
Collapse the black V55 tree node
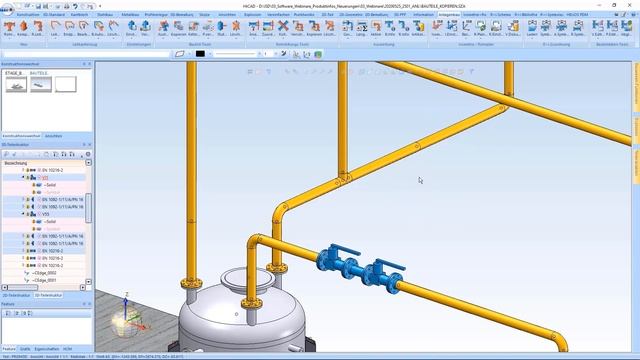(x=23, y=214)
